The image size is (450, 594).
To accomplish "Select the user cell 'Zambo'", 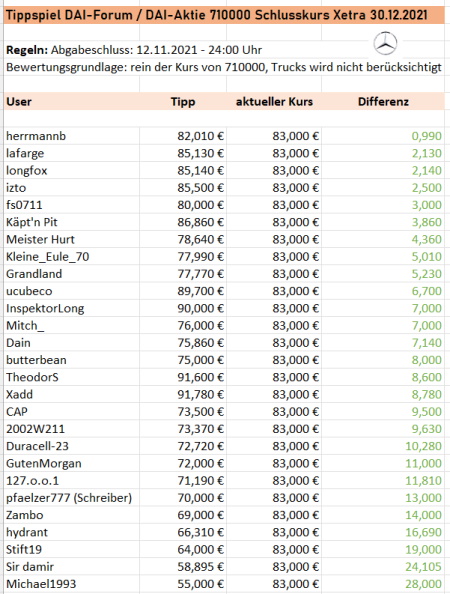I will coord(25,515).
